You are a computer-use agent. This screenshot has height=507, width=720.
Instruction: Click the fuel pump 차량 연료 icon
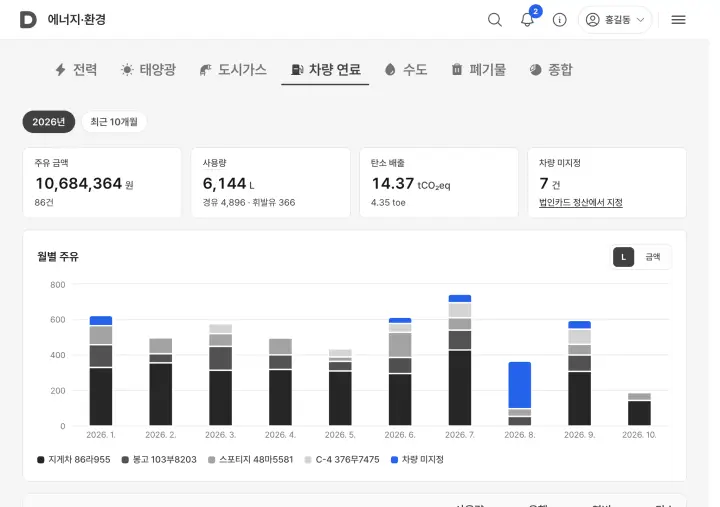point(297,70)
